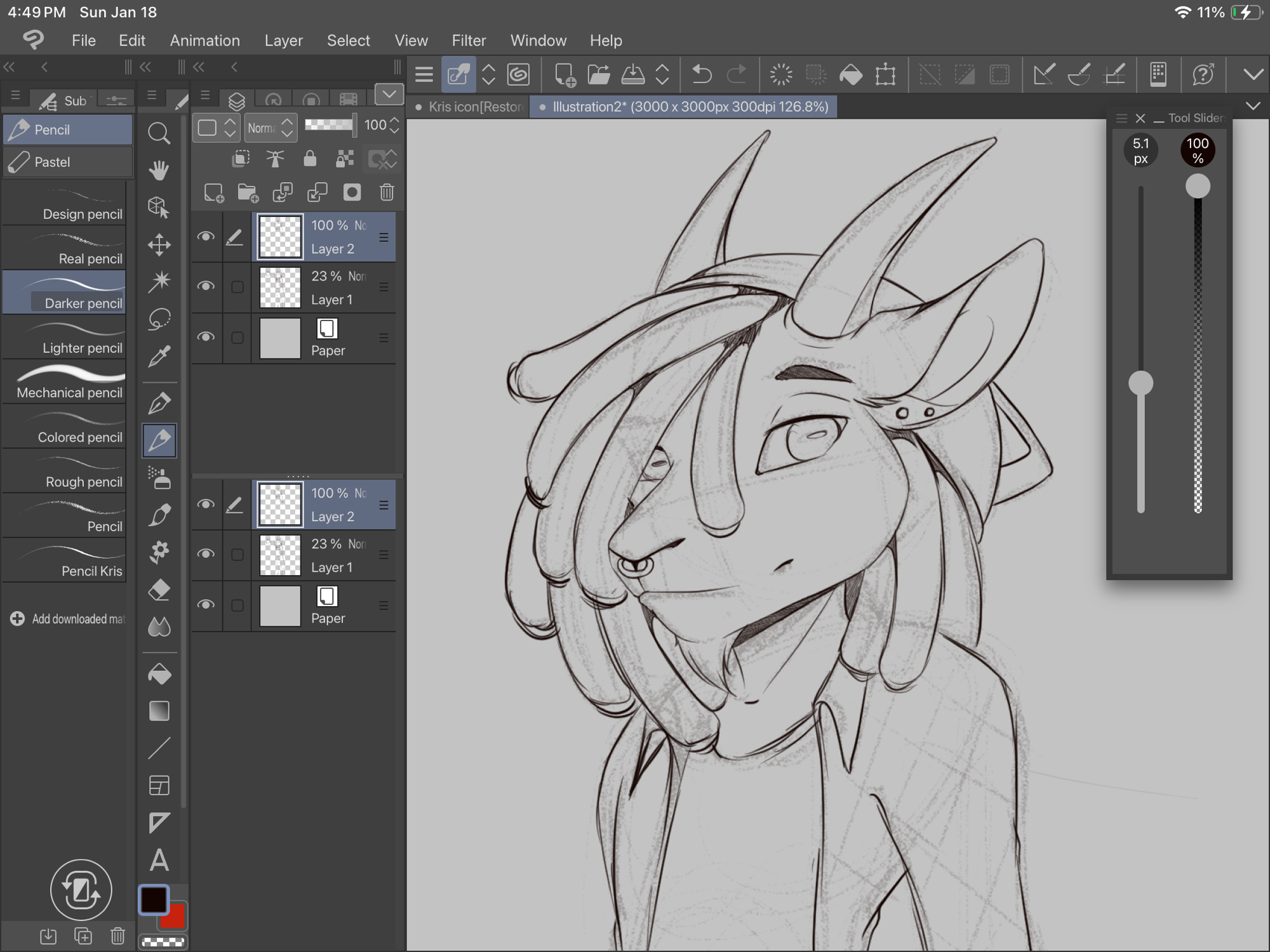Select the Hand move tool
Image resolution: width=1270 pixels, height=952 pixels.
[159, 170]
